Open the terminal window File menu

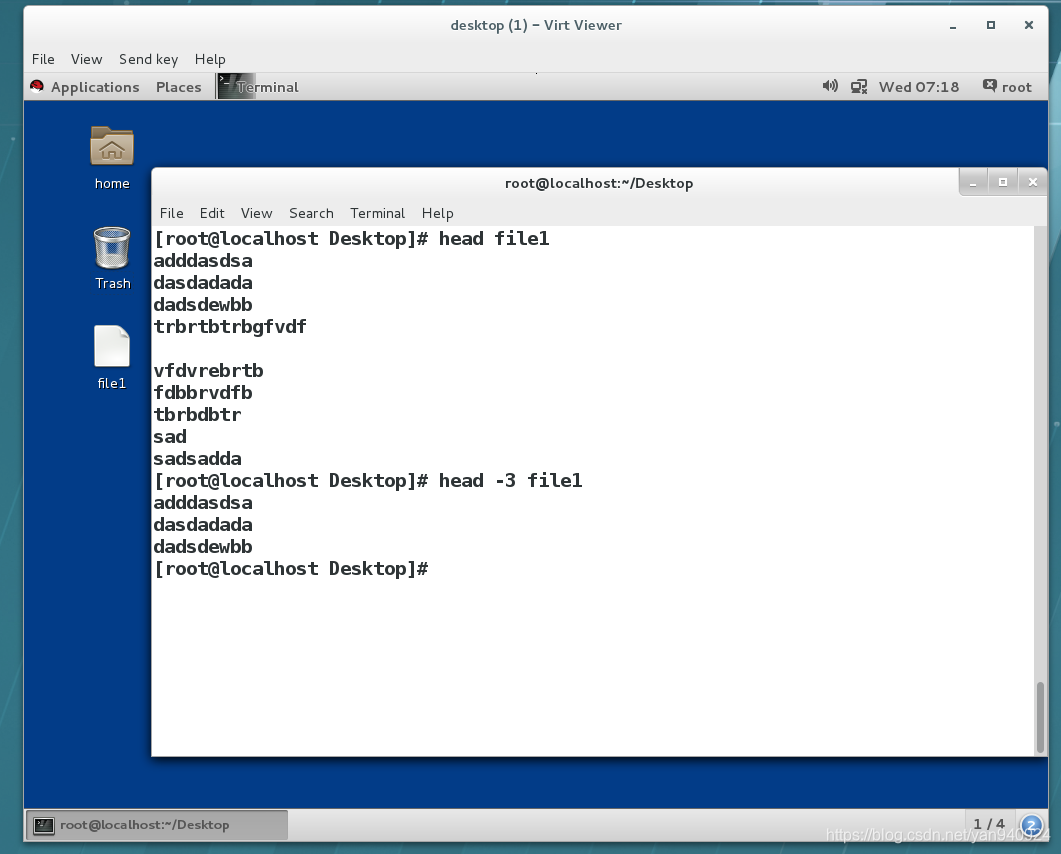point(171,213)
